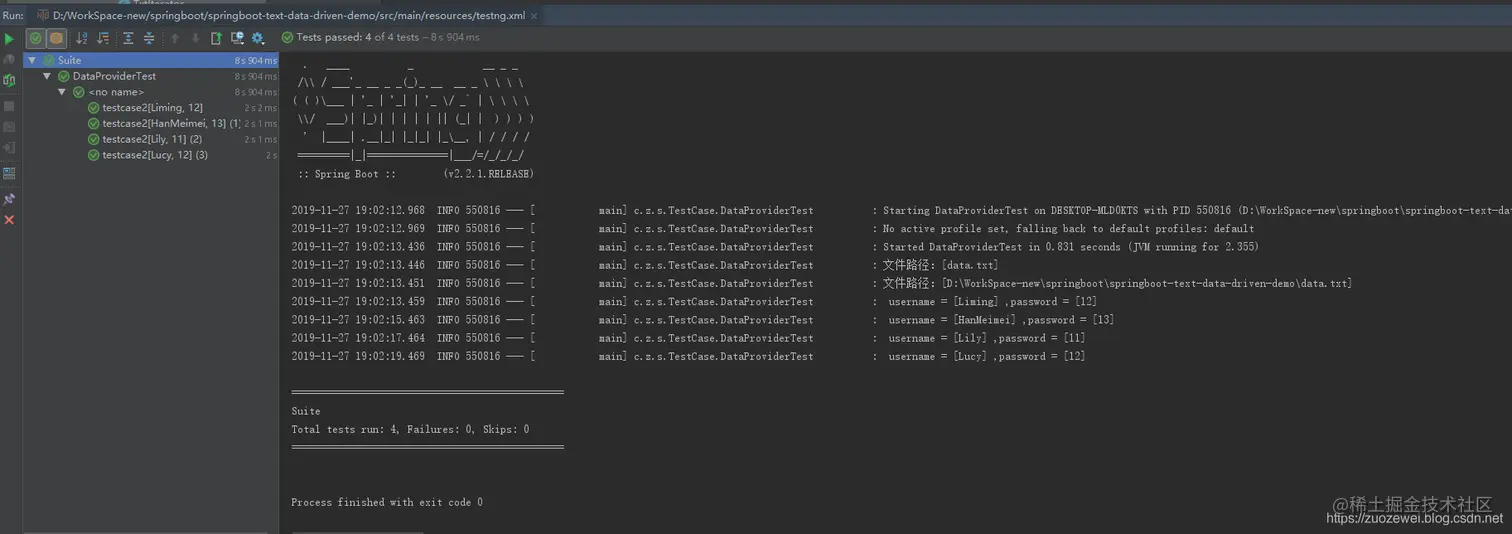
Task: Go to the next failed test arrow
Action: 196,38
